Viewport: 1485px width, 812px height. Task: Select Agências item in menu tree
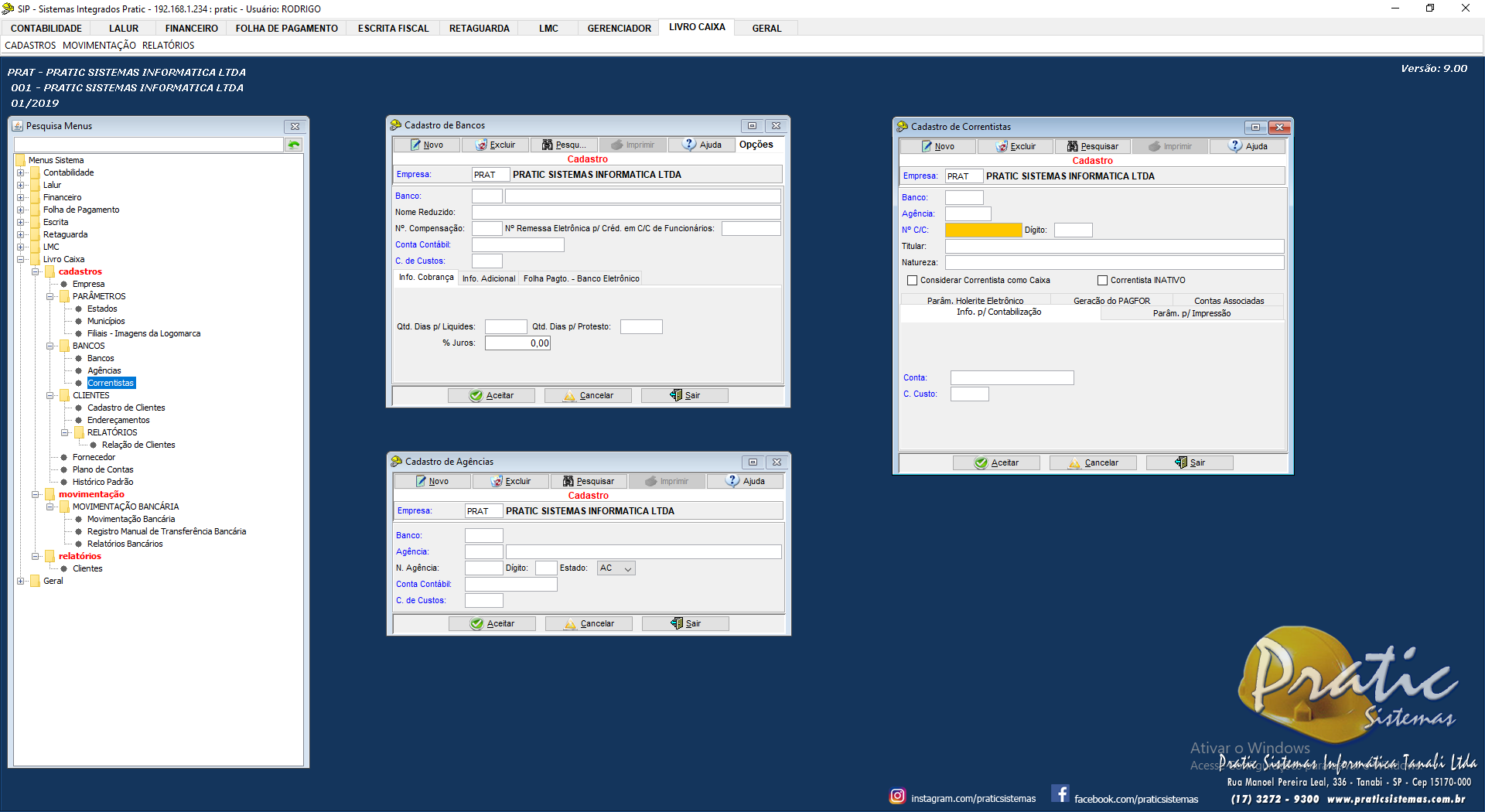click(104, 371)
